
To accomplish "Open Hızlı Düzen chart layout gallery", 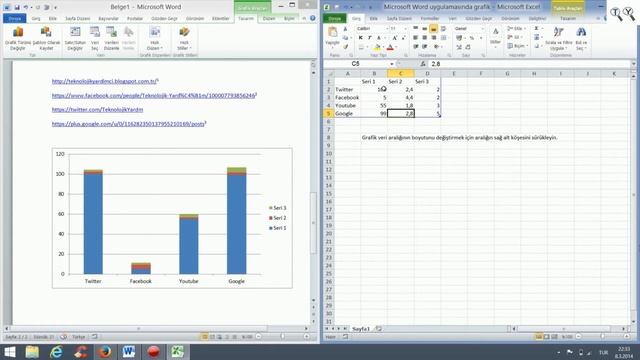I will [x=155, y=39].
